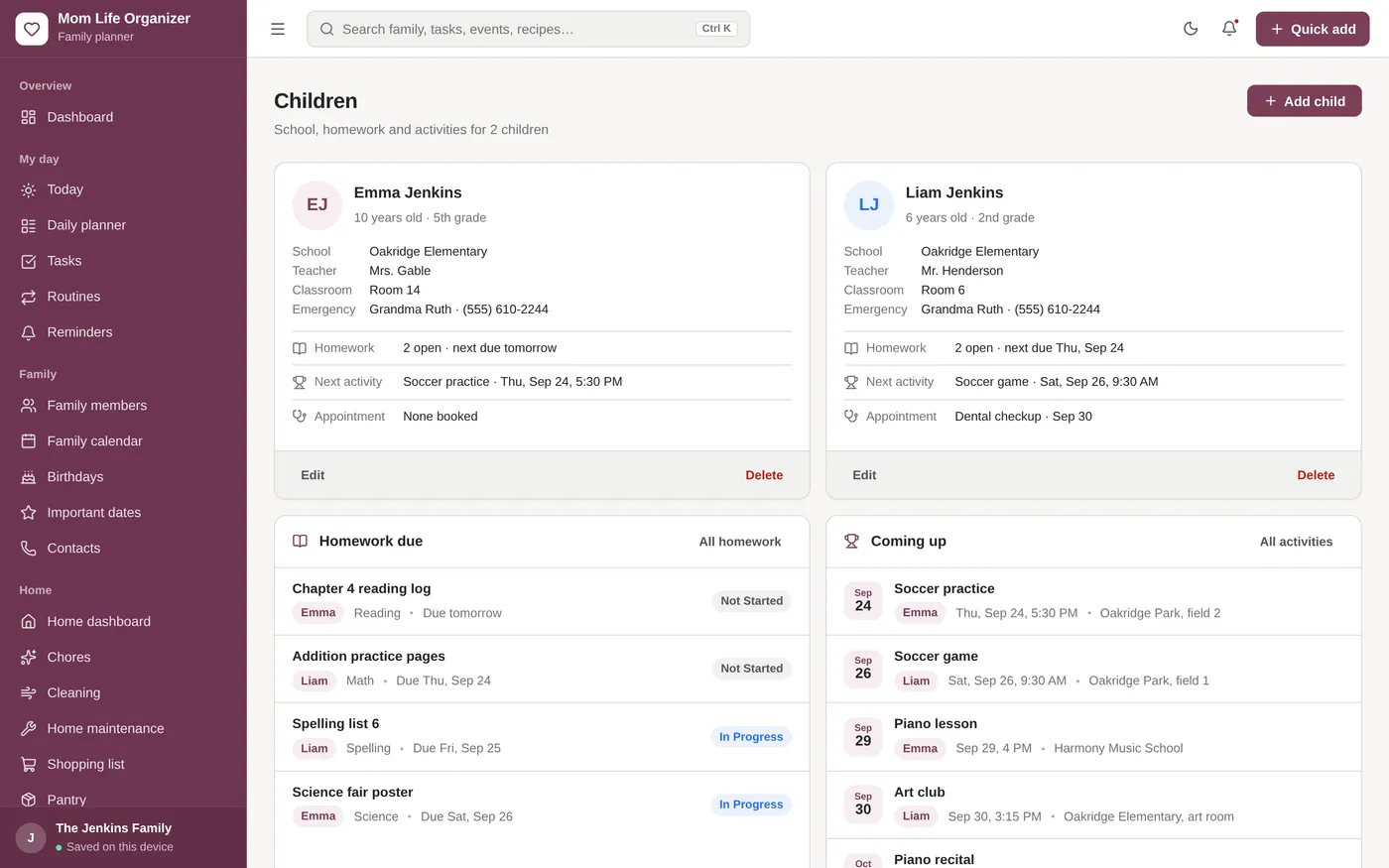Open the Daily planner page
This screenshot has height=868, width=1389.
(x=123, y=225)
